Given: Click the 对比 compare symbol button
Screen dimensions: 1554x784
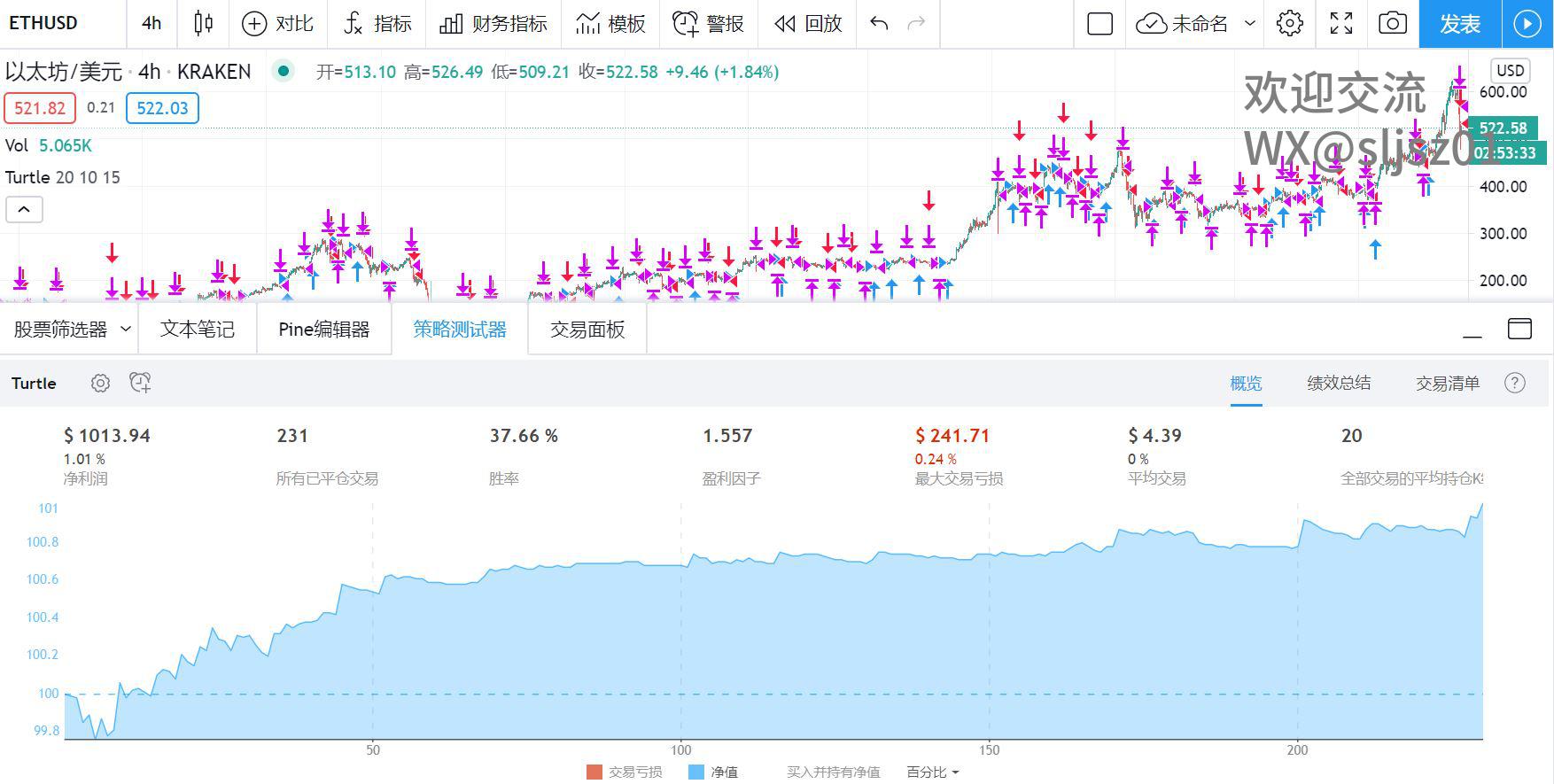Looking at the screenshot, I should coord(278,24).
